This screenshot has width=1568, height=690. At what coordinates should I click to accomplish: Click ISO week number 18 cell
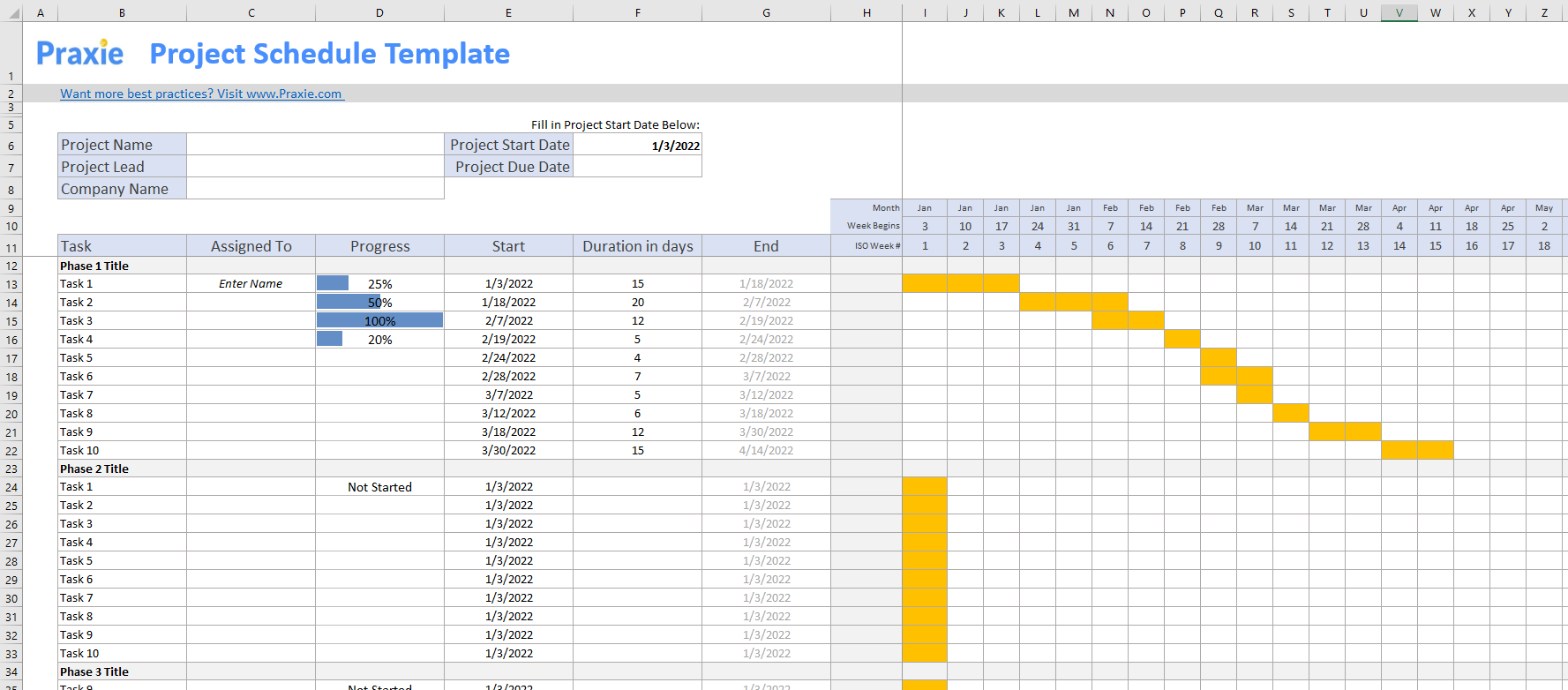point(1543,246)
